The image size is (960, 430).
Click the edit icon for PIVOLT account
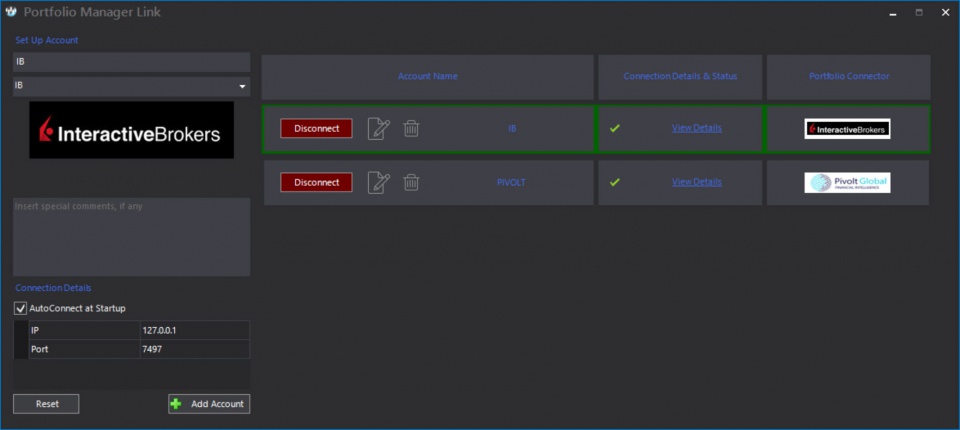[378, 183]
